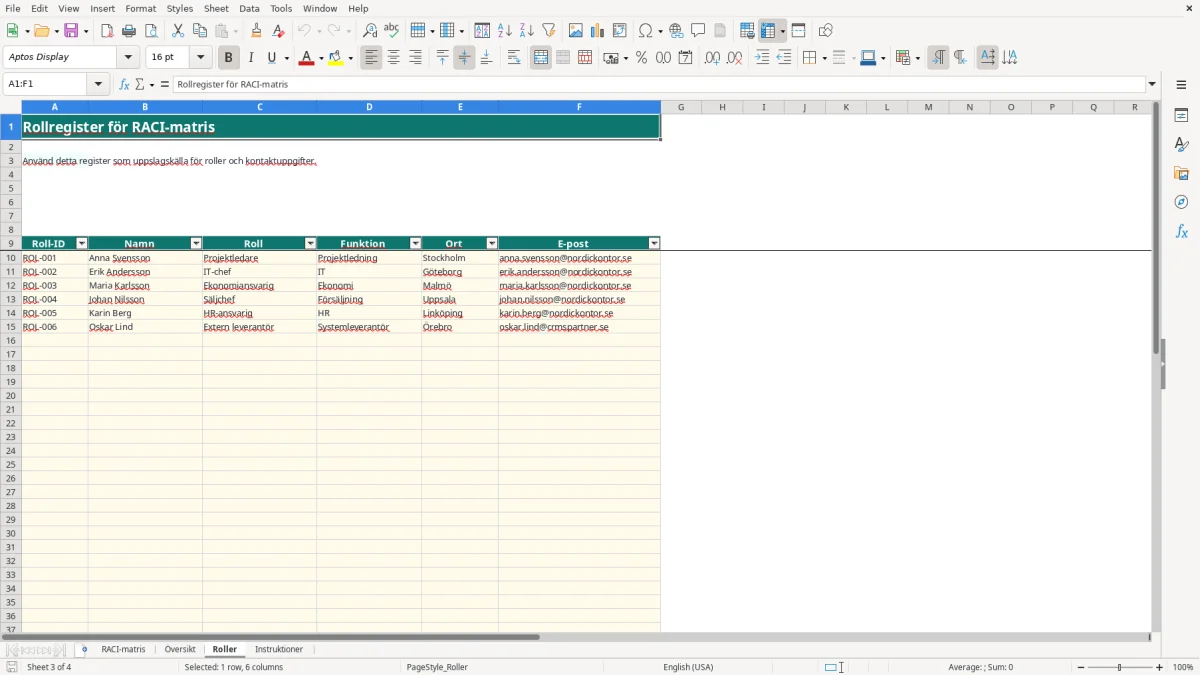Insert an image from the toolbar
Viewport: 1200px width, 675px height.
[576, 31]
